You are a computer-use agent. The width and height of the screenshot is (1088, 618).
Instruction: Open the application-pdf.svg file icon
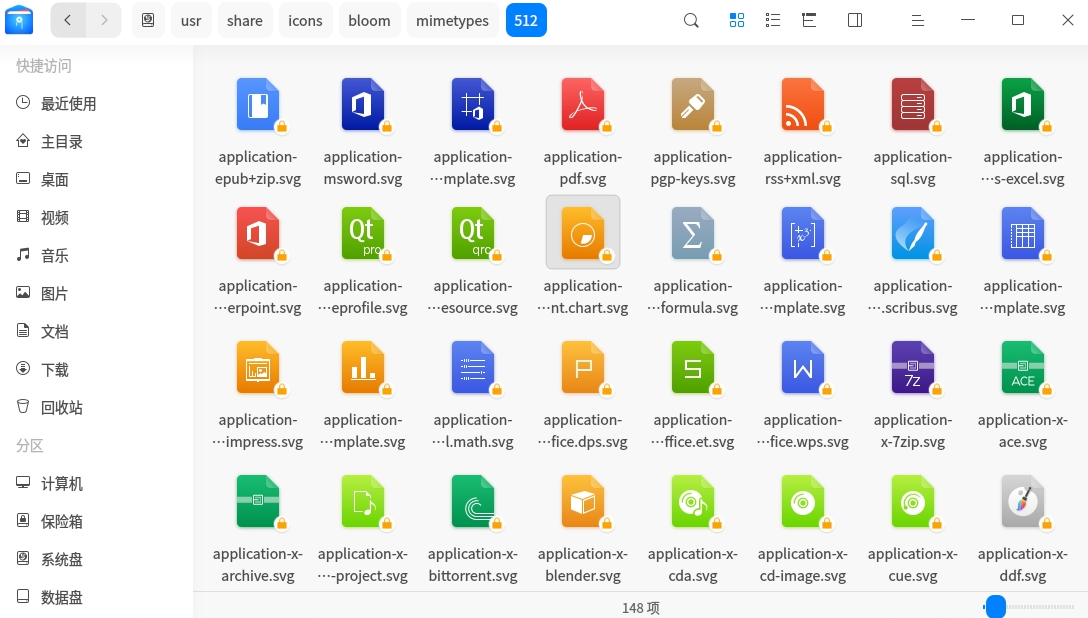coord(583,104)
